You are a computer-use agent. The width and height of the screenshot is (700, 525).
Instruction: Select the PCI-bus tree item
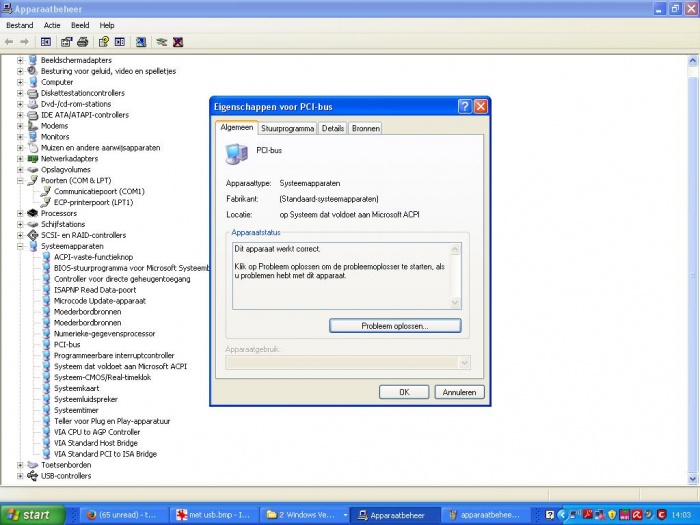(x=67, y=345)
